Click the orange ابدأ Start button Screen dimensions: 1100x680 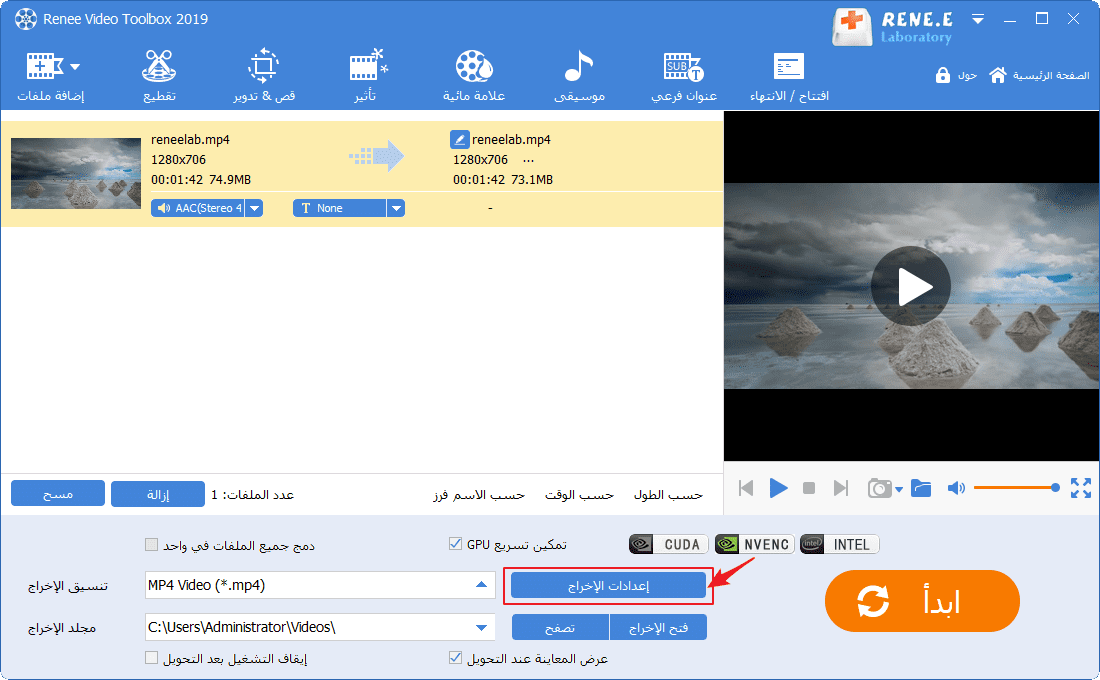point(922,601)
